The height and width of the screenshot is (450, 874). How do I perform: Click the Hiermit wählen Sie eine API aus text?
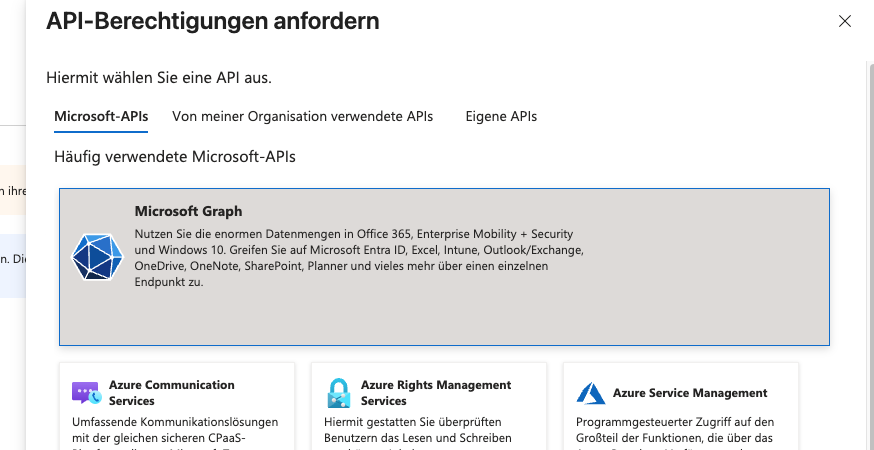159,77
